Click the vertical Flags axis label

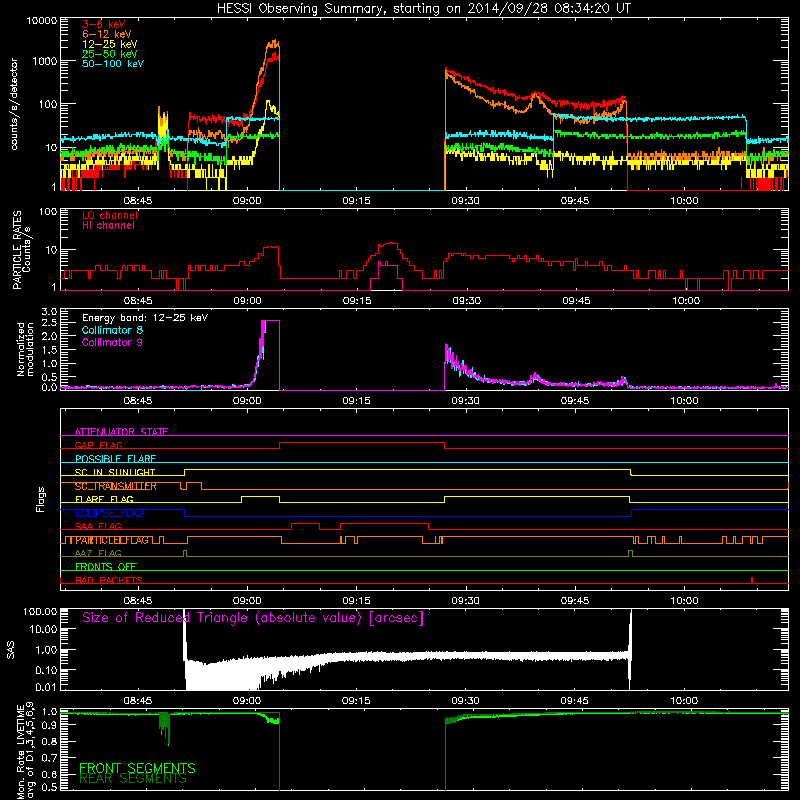41,499
